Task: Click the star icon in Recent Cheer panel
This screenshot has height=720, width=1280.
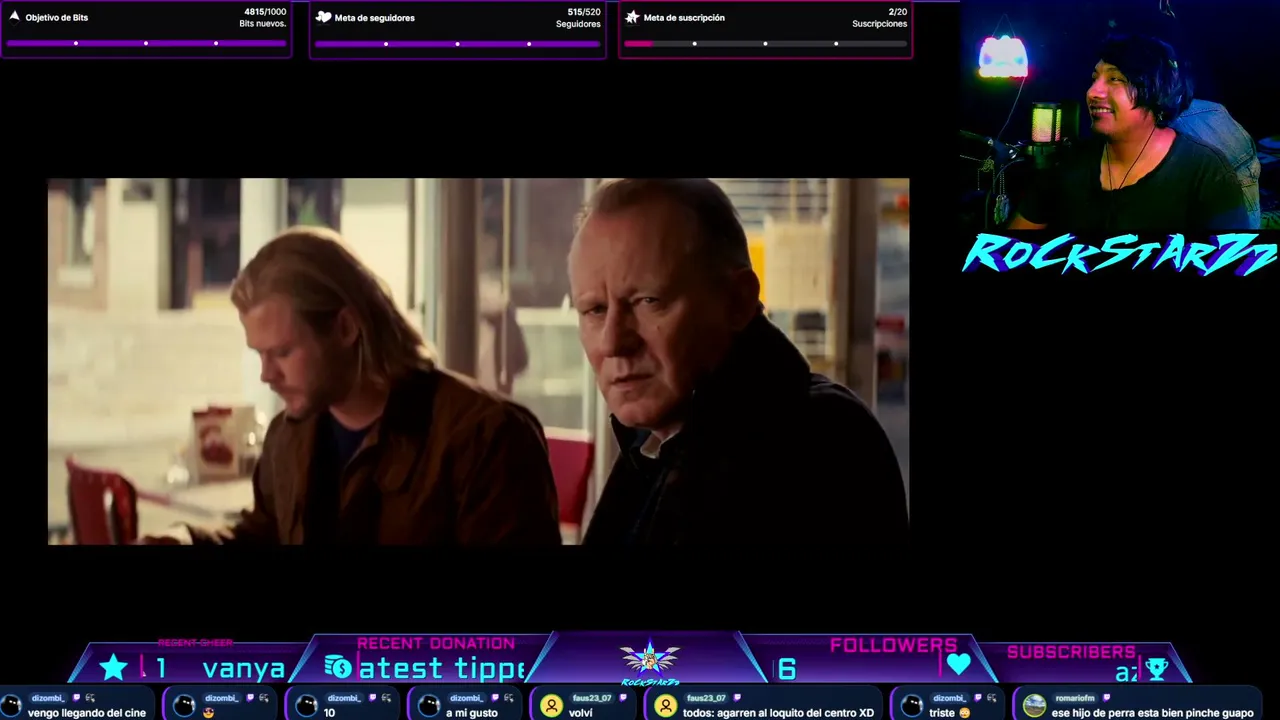Action: [x=114, y=667]
